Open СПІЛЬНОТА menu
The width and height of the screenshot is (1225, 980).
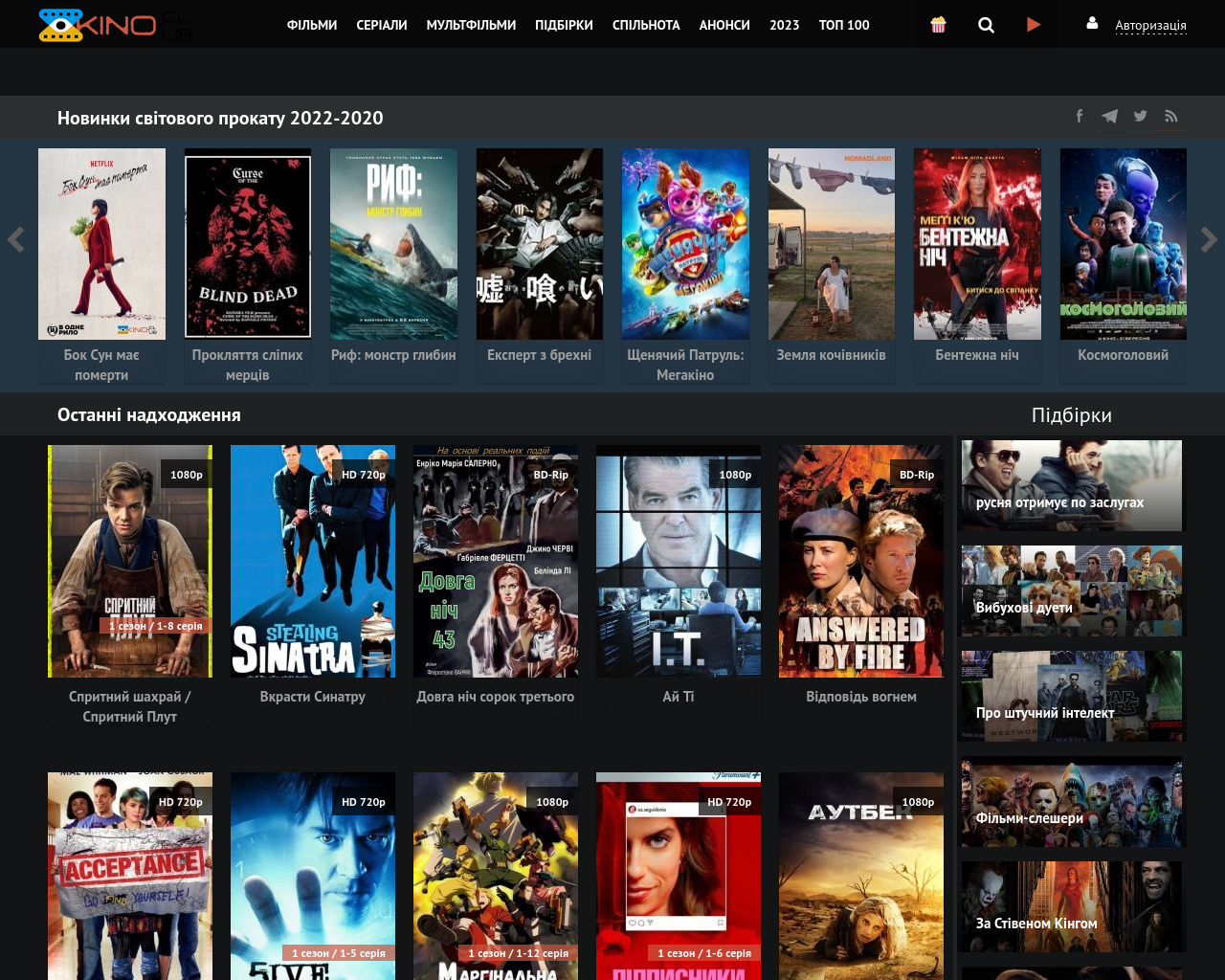pyautogui.click(x=646, y=25)
